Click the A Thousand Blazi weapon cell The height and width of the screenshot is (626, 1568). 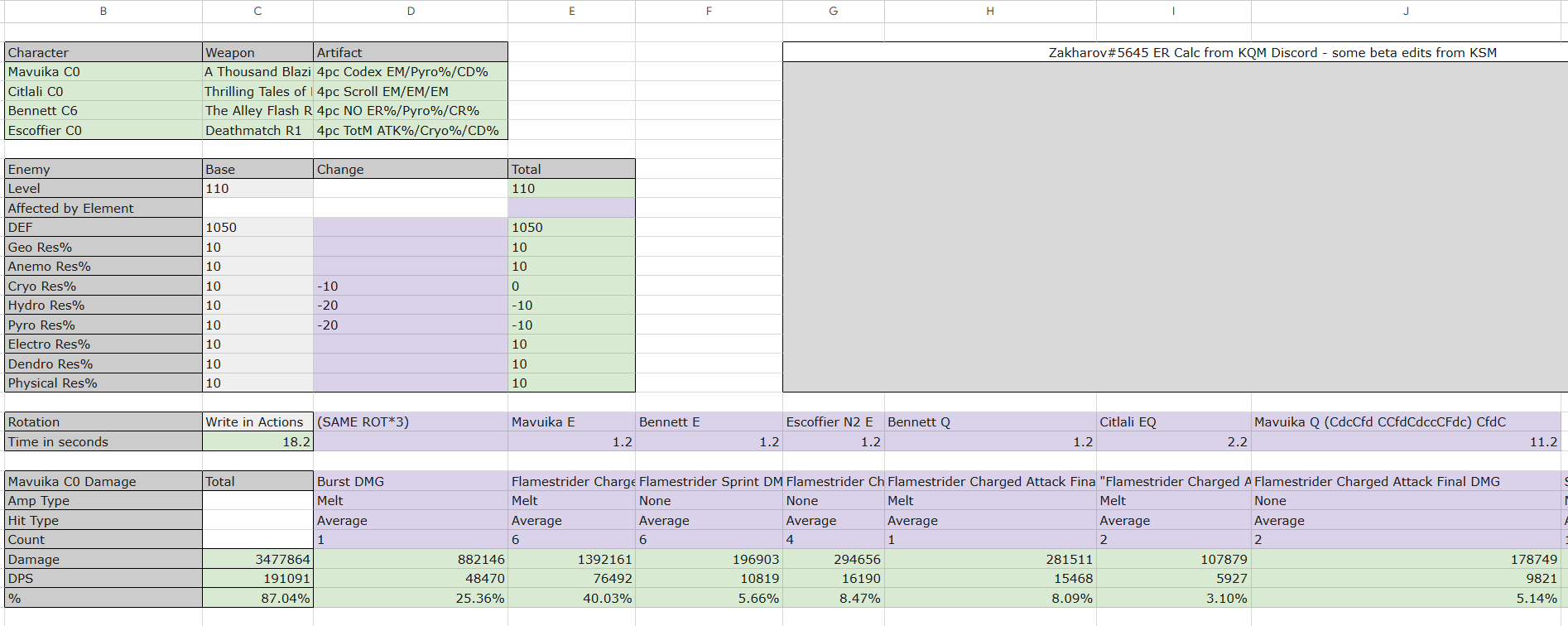pos(257,72)
